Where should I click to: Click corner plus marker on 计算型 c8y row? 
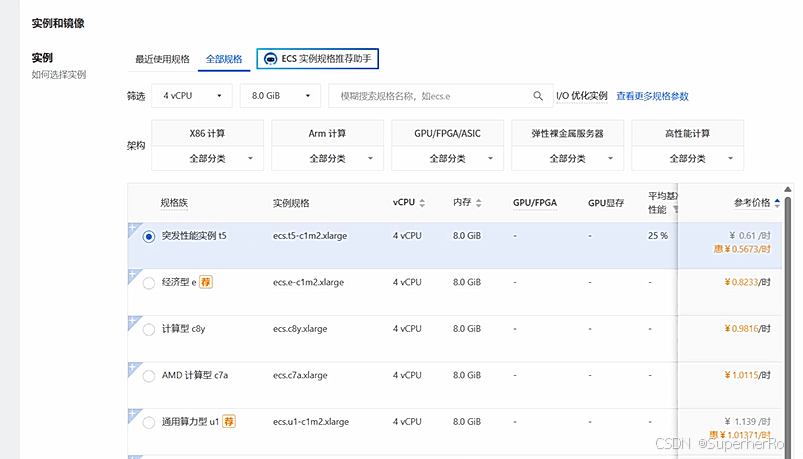[133, 322]
